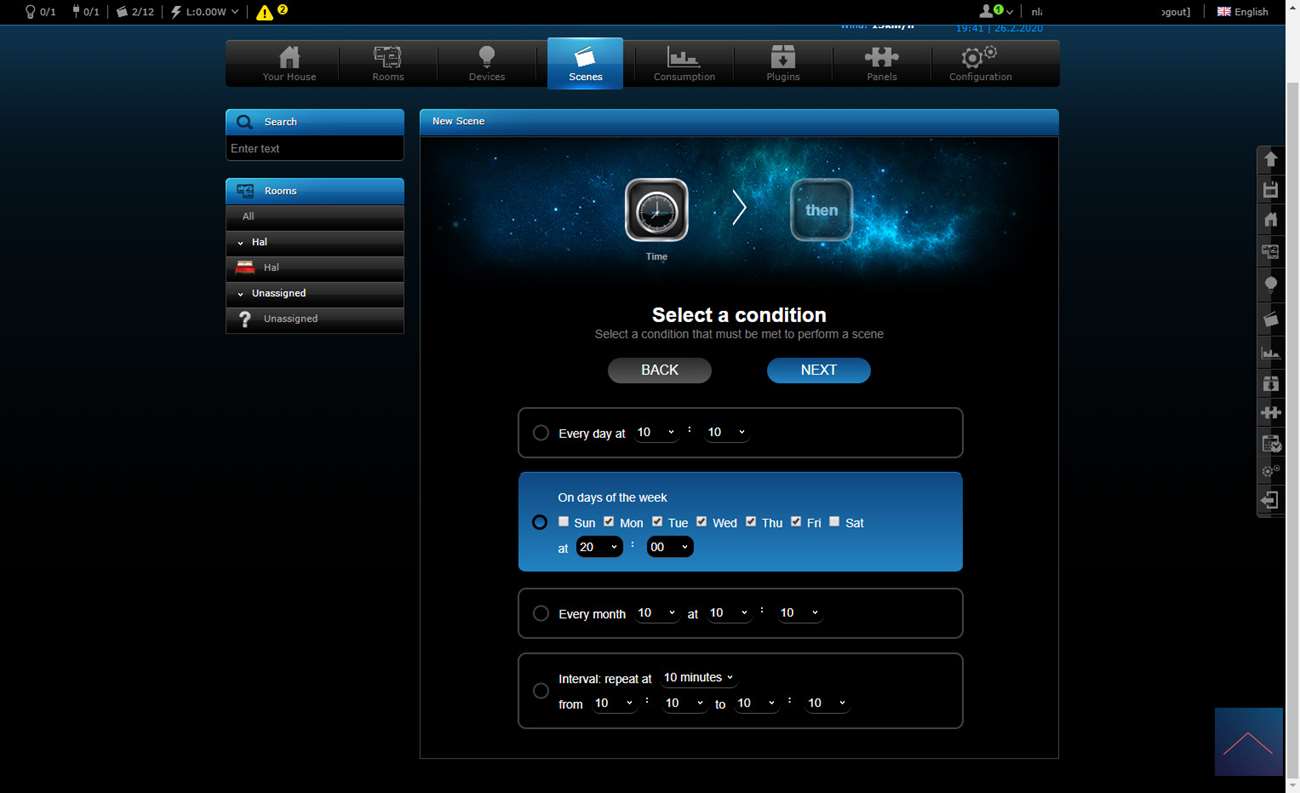This screenshot has height=793, width=1300.
Task: Click the save floppy icon in right sidebar
Action: click(x=1270, y=190)
